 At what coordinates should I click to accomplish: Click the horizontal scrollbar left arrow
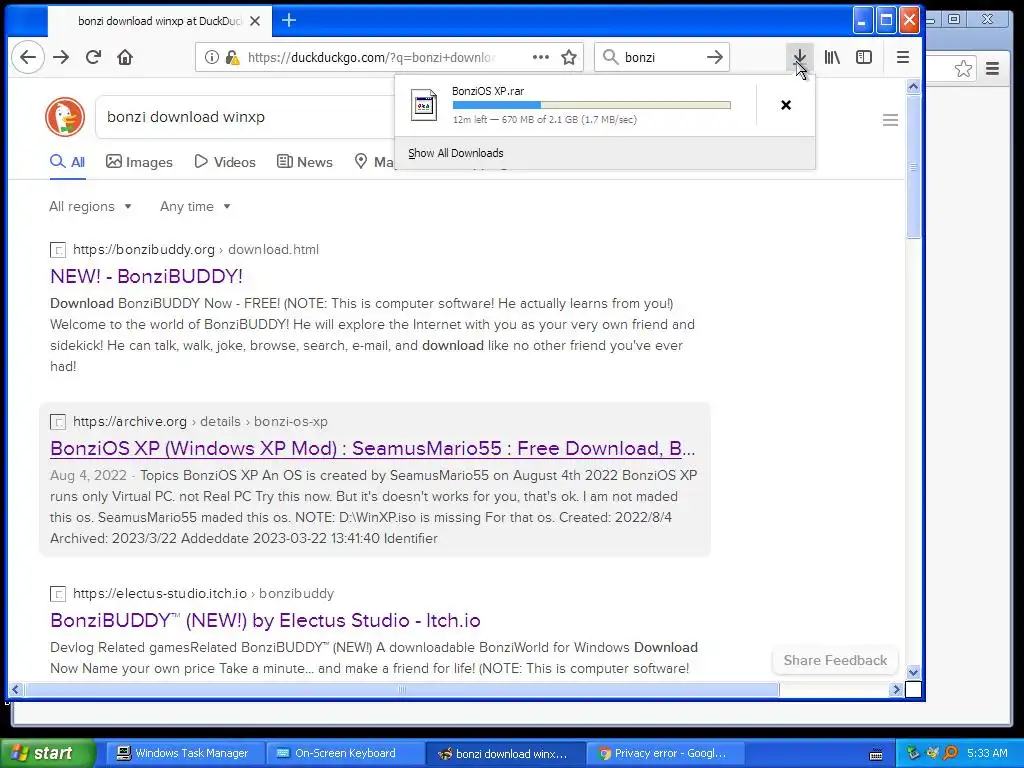(16, 690)
